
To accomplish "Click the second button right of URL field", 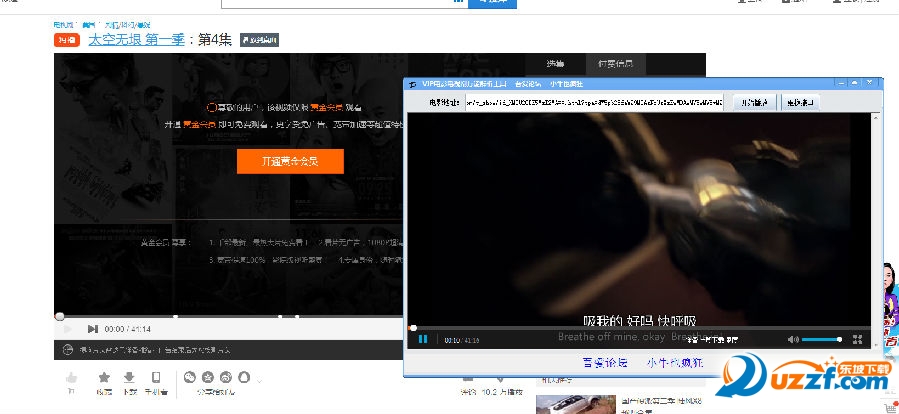I will click(x=800, y=102).
